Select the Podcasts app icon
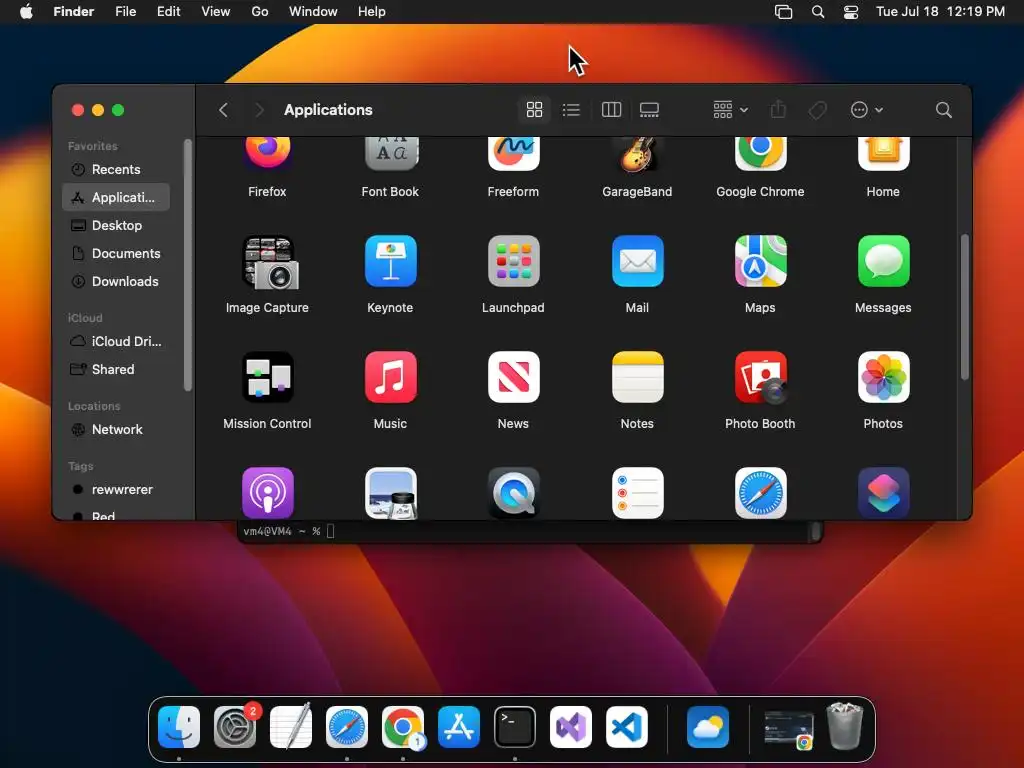 [x=268, y=493]
